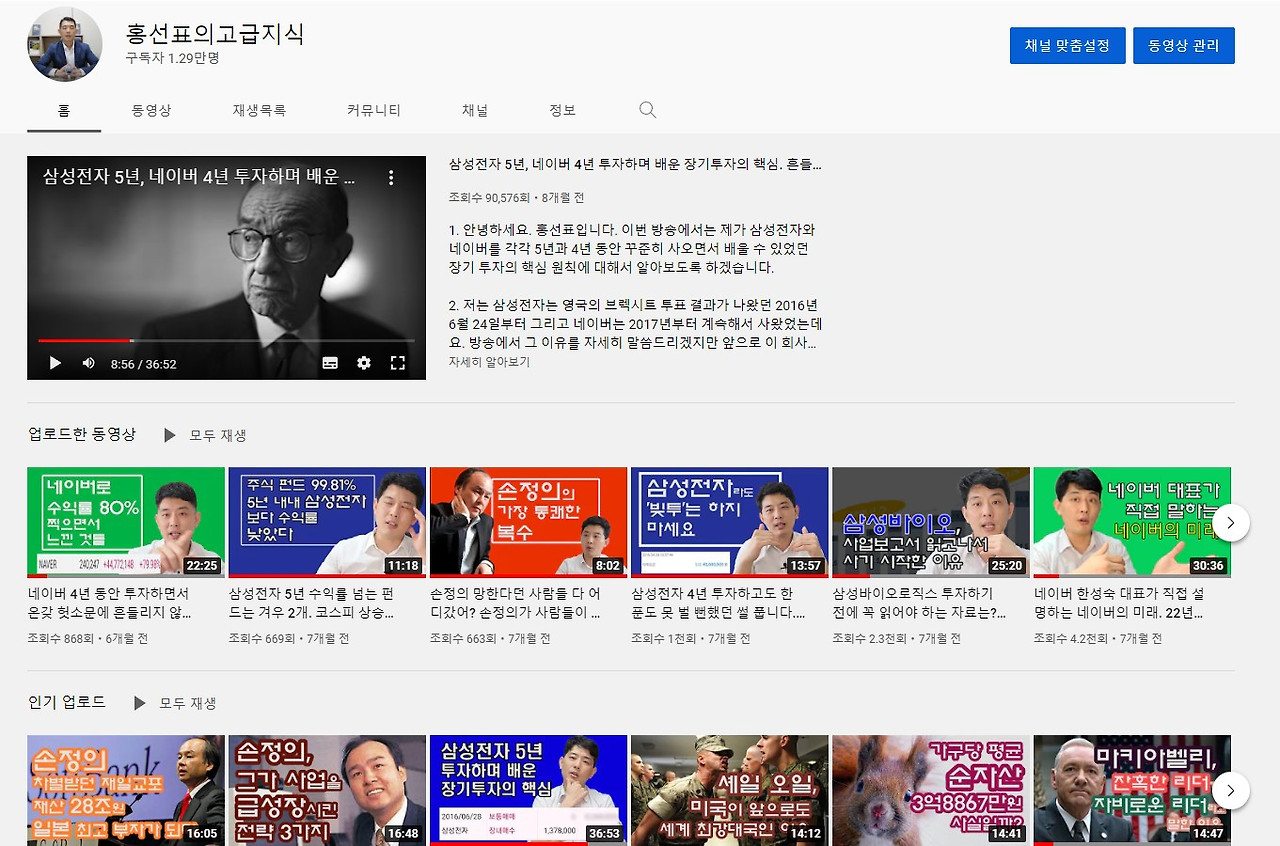Open the channel search magnifier icon
1280x846 pixels.
648,110
